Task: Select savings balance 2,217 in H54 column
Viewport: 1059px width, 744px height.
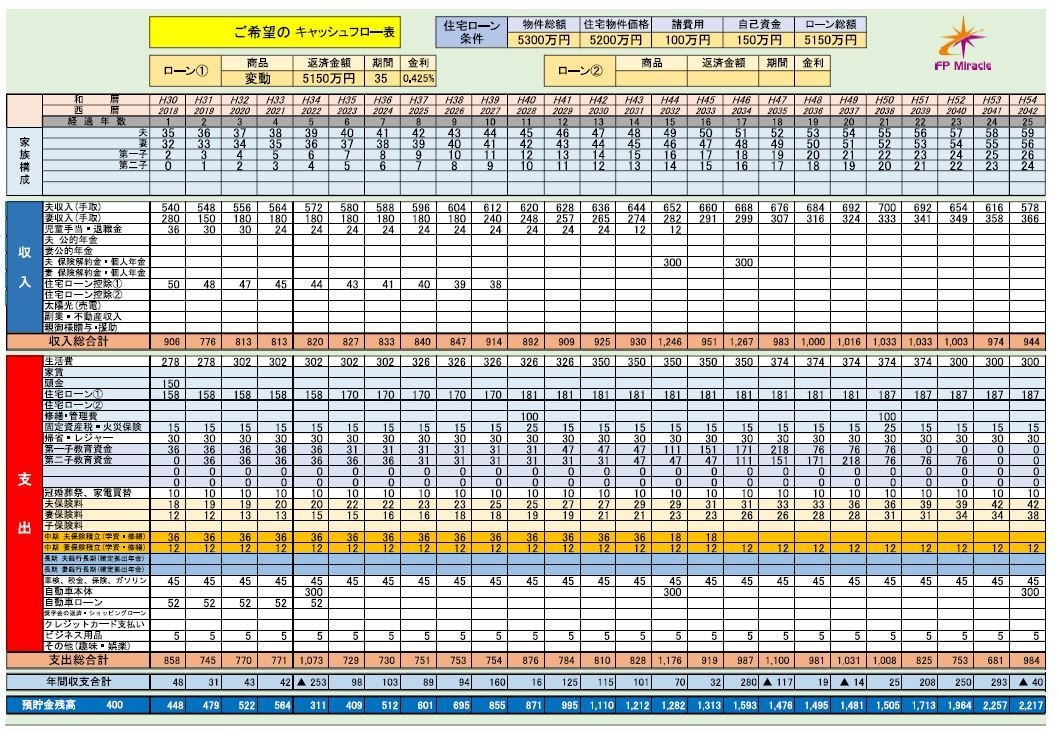Action: [x=1027, y=706]
